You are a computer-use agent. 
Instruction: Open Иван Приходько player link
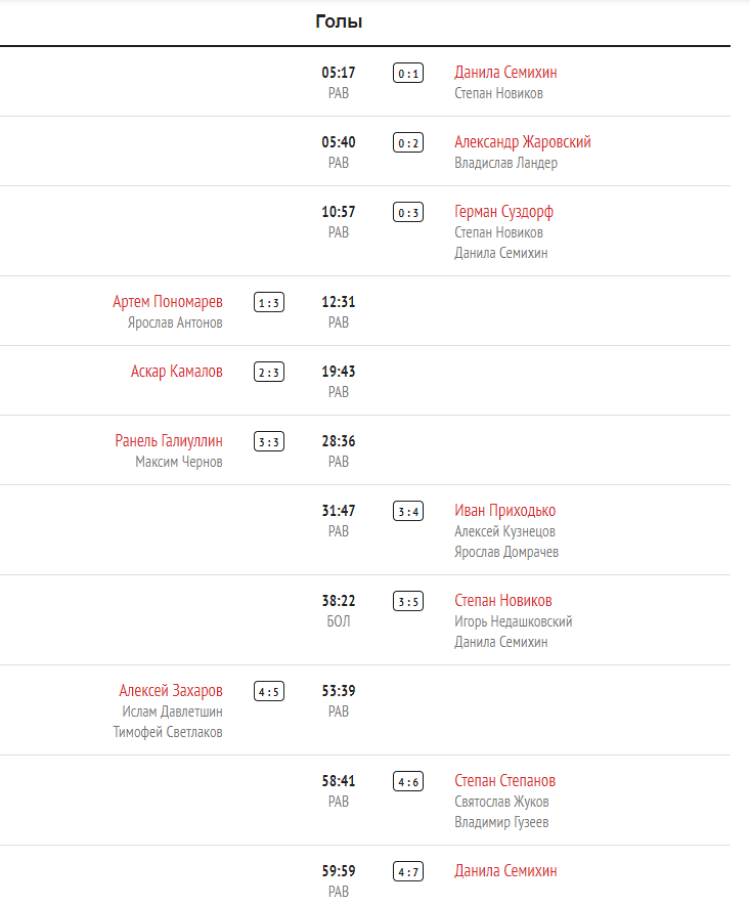point(504,511)
